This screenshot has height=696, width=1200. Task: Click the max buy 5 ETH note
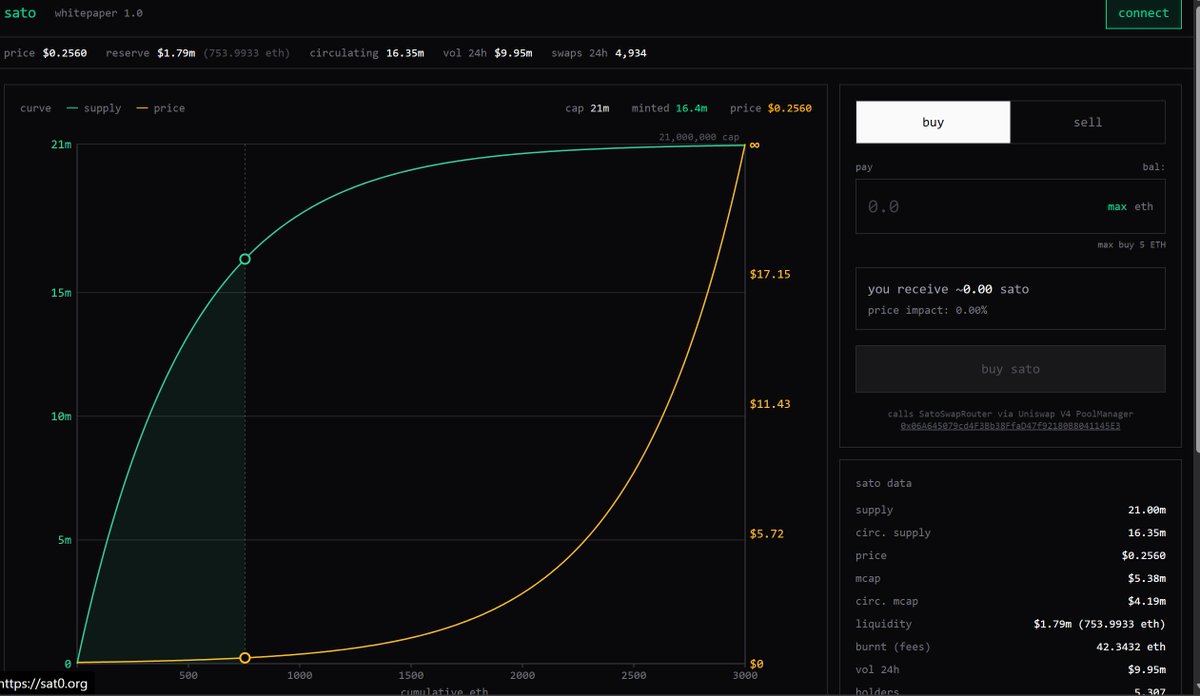coord(1131,245)
